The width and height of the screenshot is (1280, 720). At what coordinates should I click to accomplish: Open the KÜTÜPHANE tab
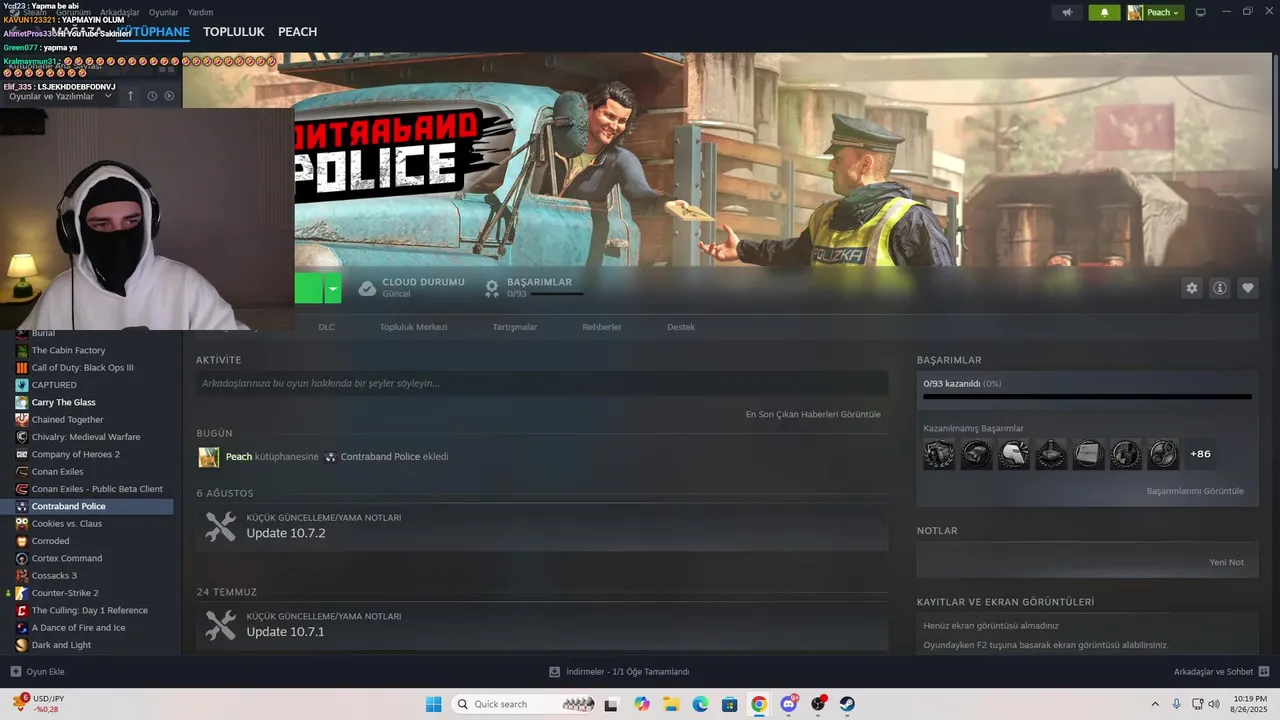click(153, 32)
